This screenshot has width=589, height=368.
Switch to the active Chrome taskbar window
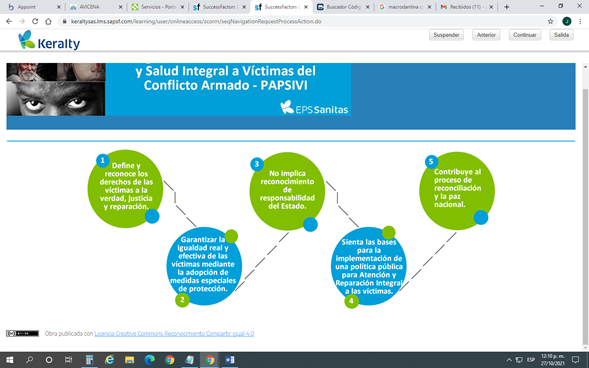(x=210, y=360)
